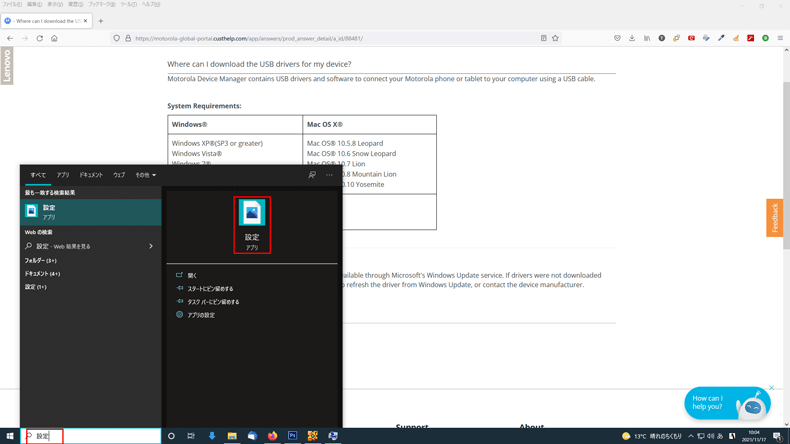Bookmark this page with the star icon
The image size is (790, 444).
555,38
